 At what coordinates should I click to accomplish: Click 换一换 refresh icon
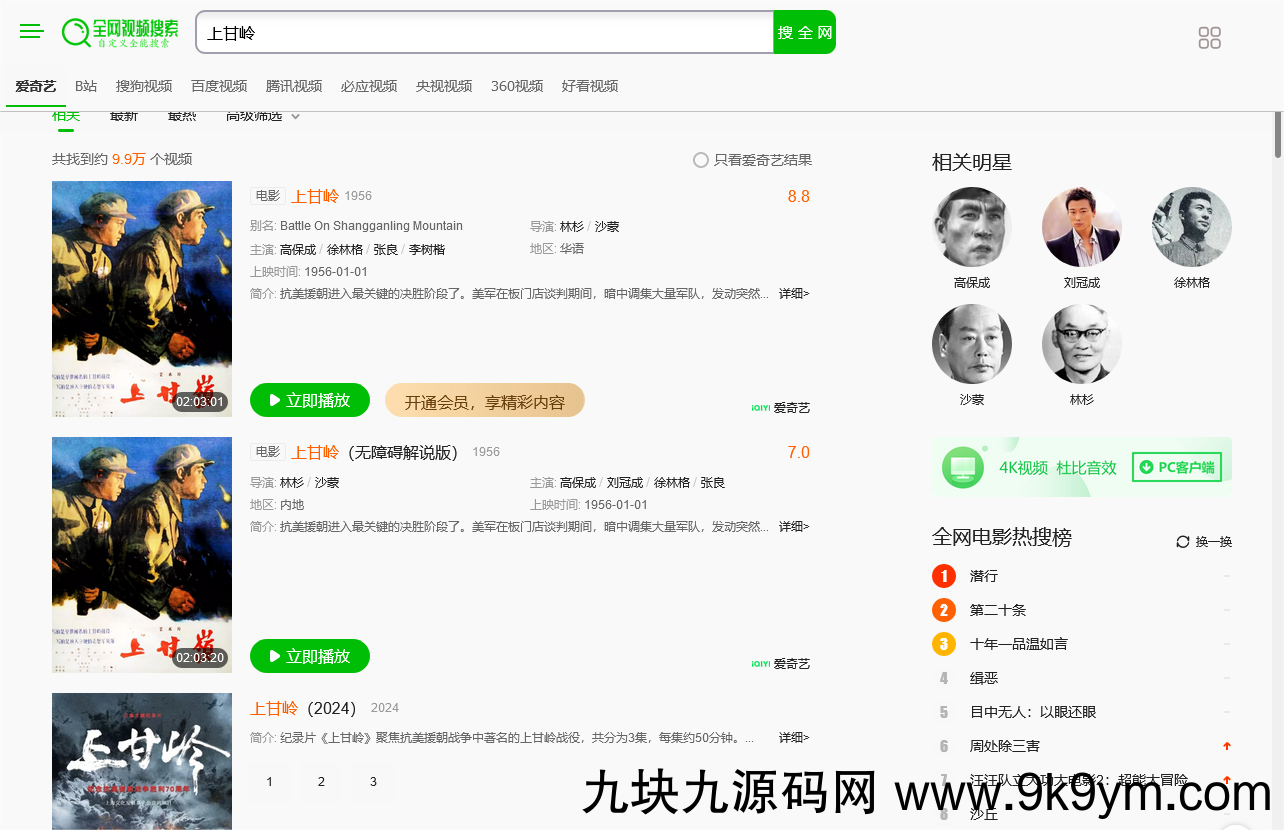1183,542
